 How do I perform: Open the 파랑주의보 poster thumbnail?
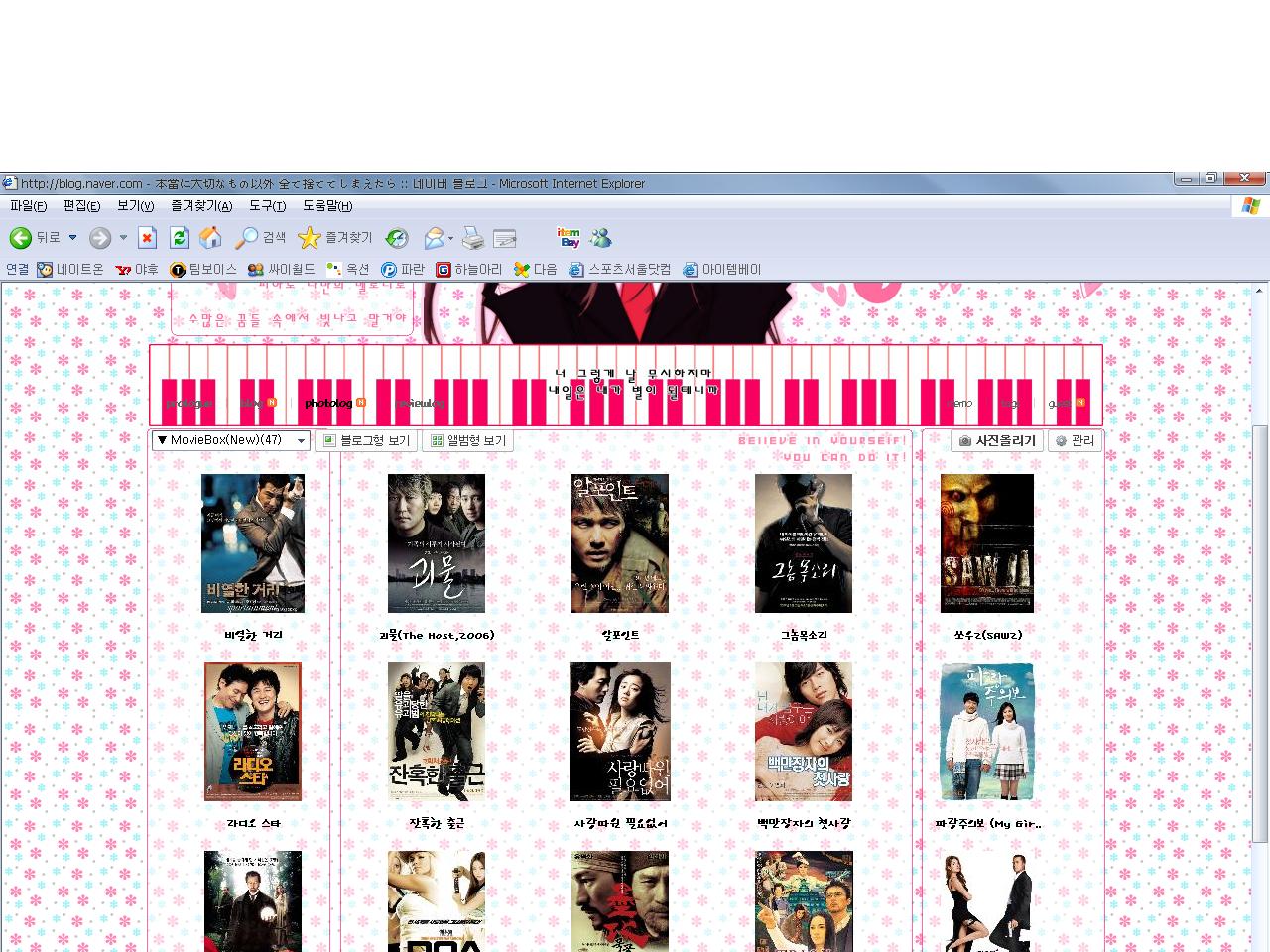pyautogui.click(x=987, y=732)
